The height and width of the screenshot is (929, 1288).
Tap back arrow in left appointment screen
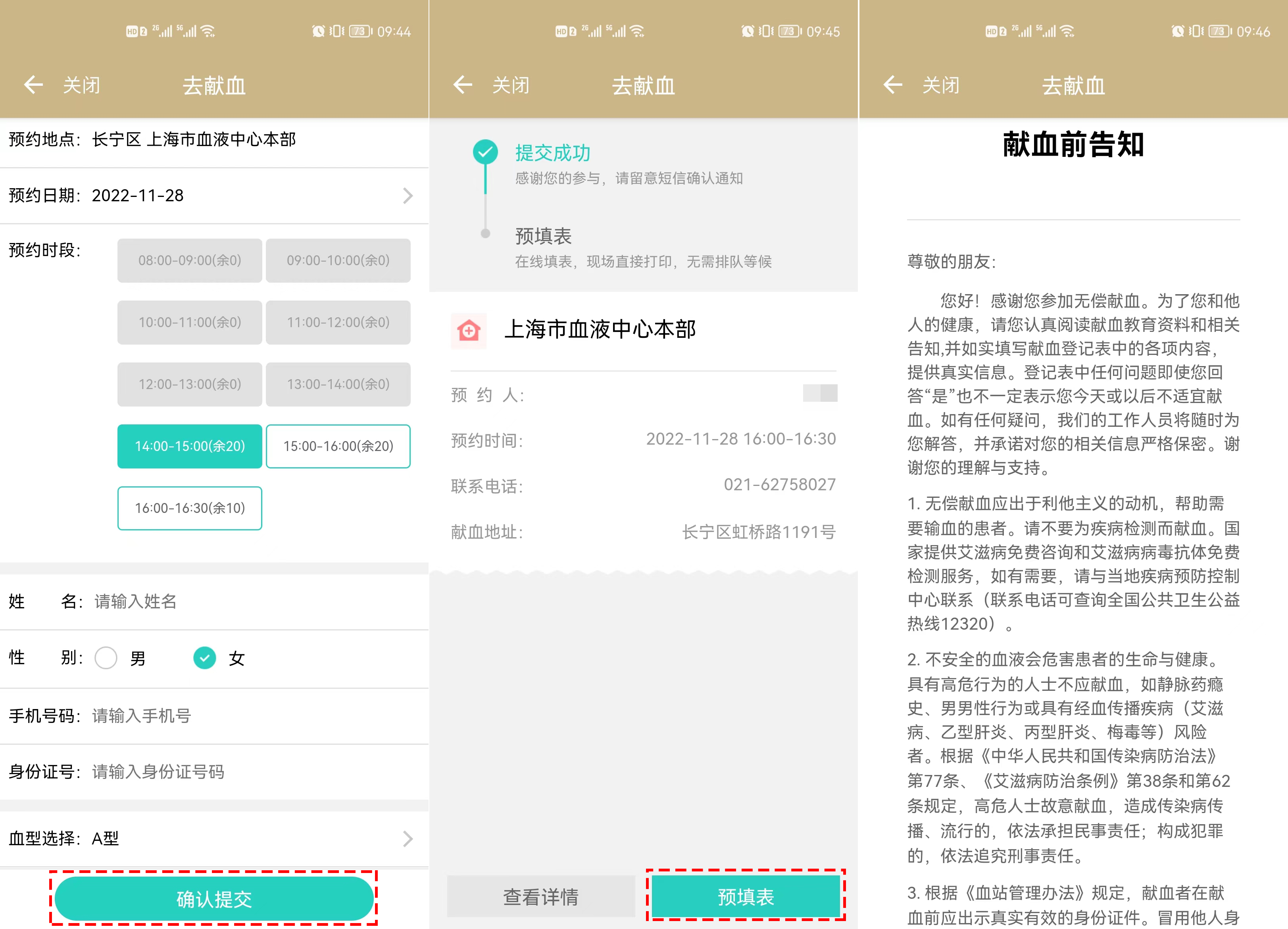click(x=33, y=85)
